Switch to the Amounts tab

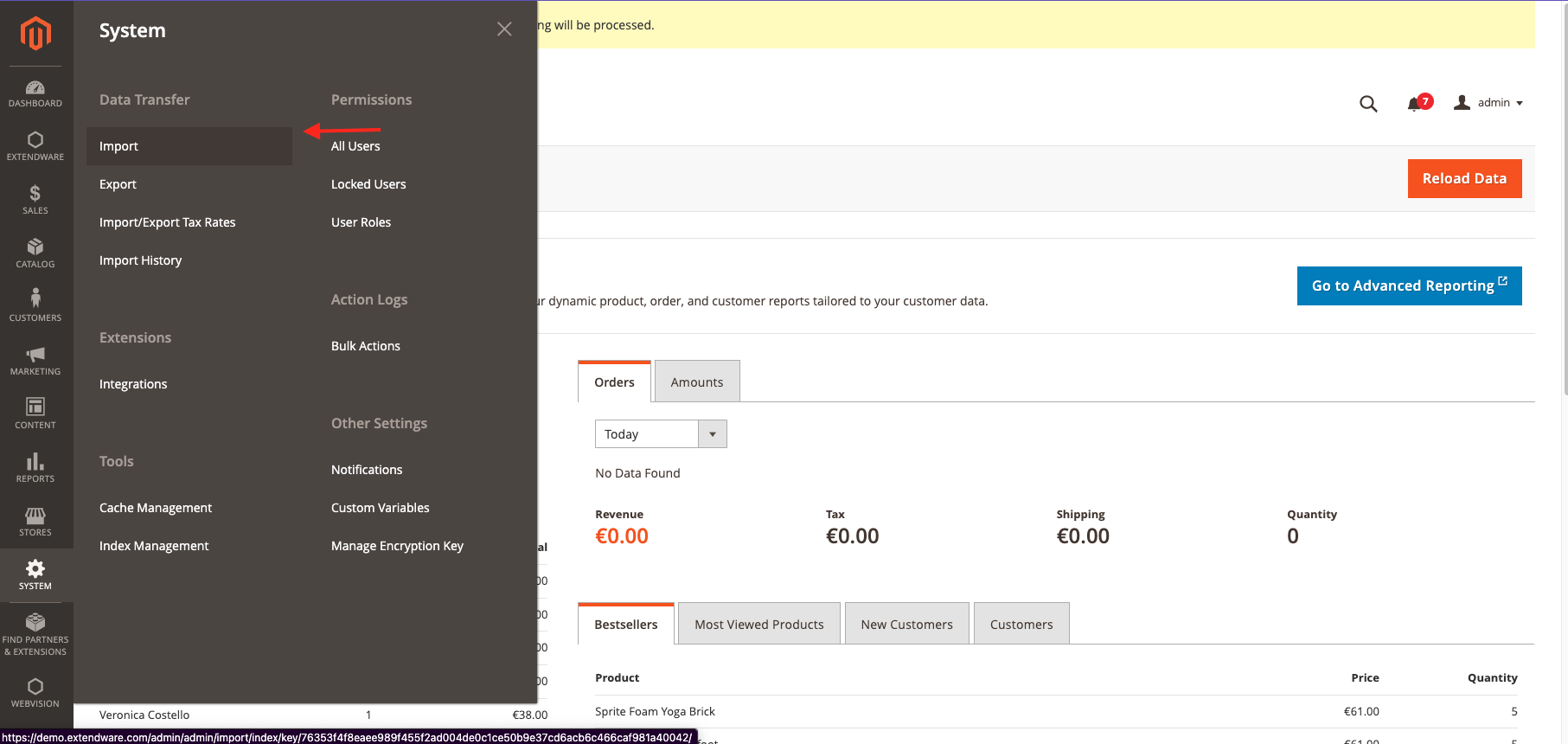point(697,382)
